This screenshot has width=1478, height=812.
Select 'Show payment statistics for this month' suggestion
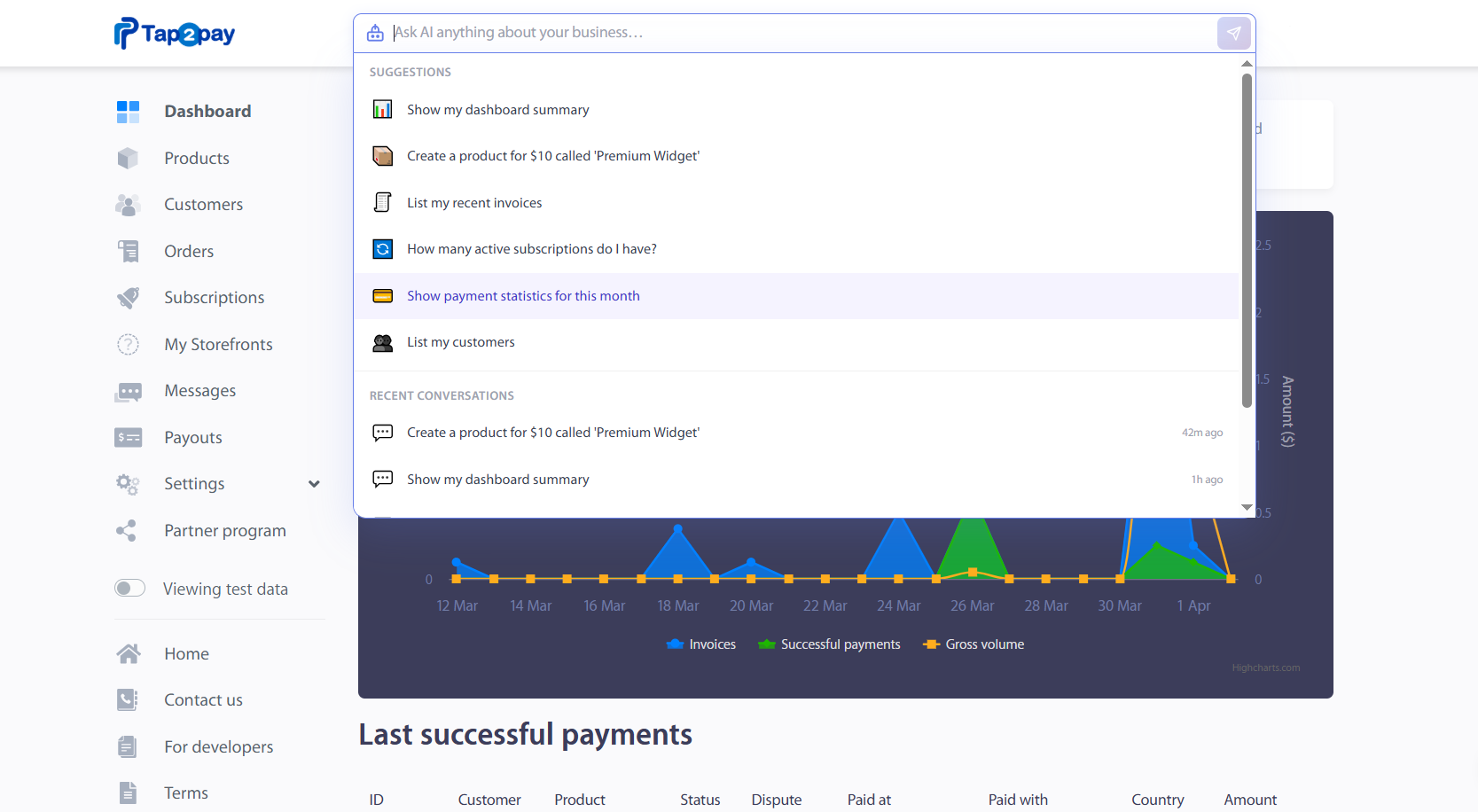pos(523,296)
